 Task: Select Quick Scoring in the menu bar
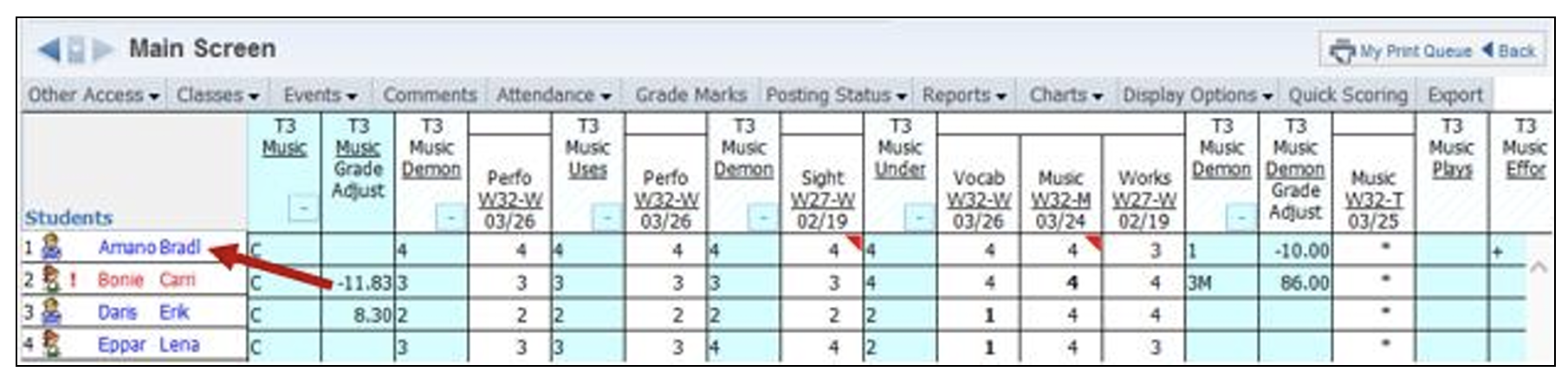(1347, 95)
